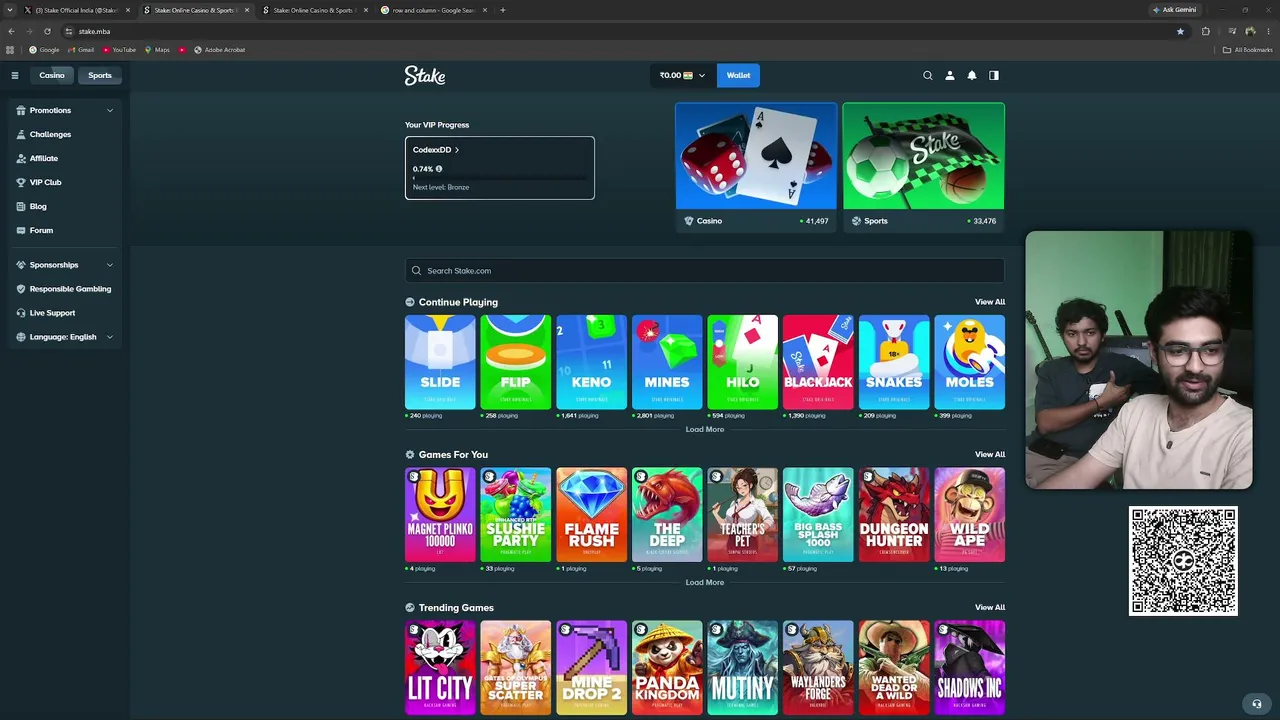
Task: Open the live chat headset bubble
Action: 1257,703
